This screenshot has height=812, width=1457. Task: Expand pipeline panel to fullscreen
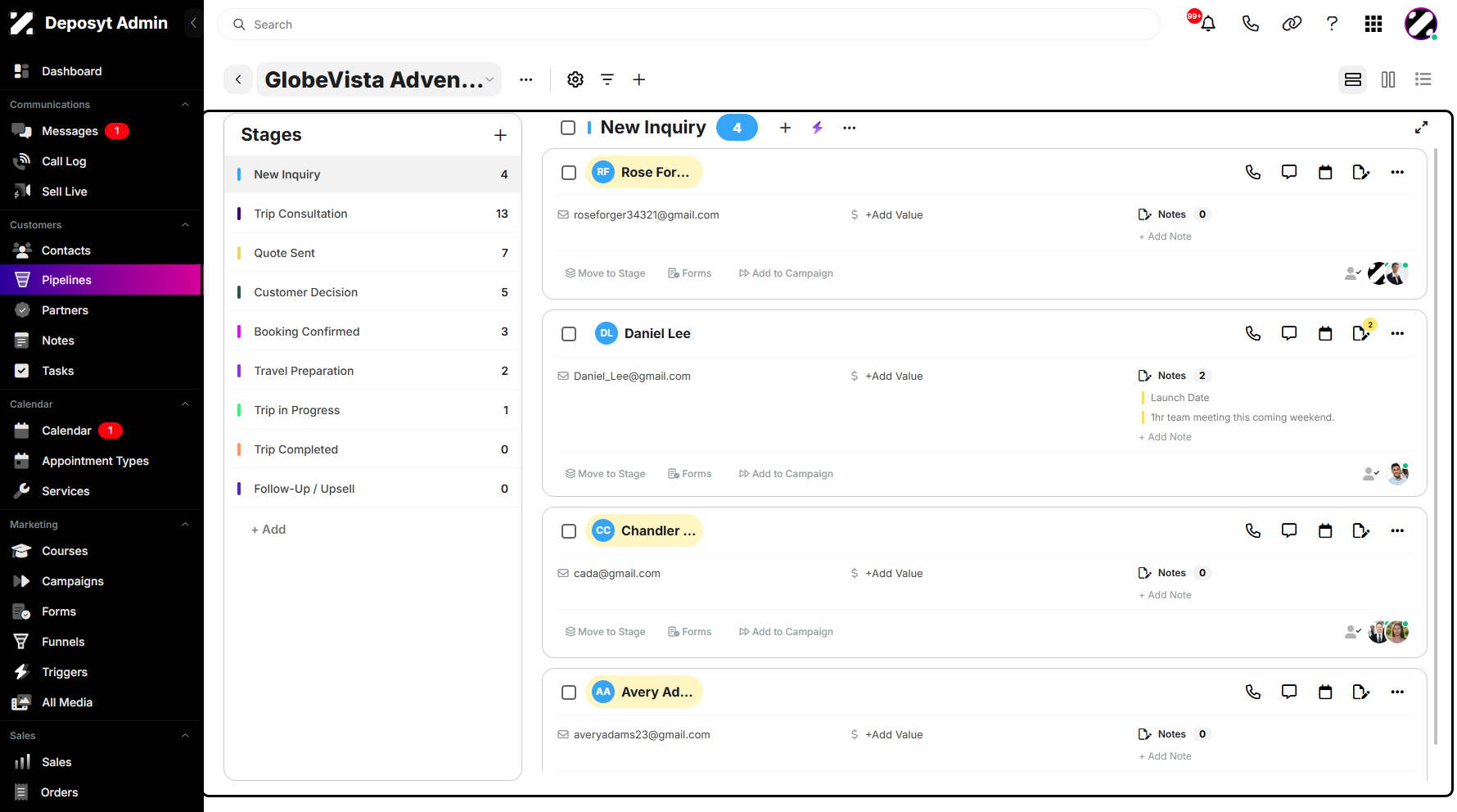click(1422, 128)
